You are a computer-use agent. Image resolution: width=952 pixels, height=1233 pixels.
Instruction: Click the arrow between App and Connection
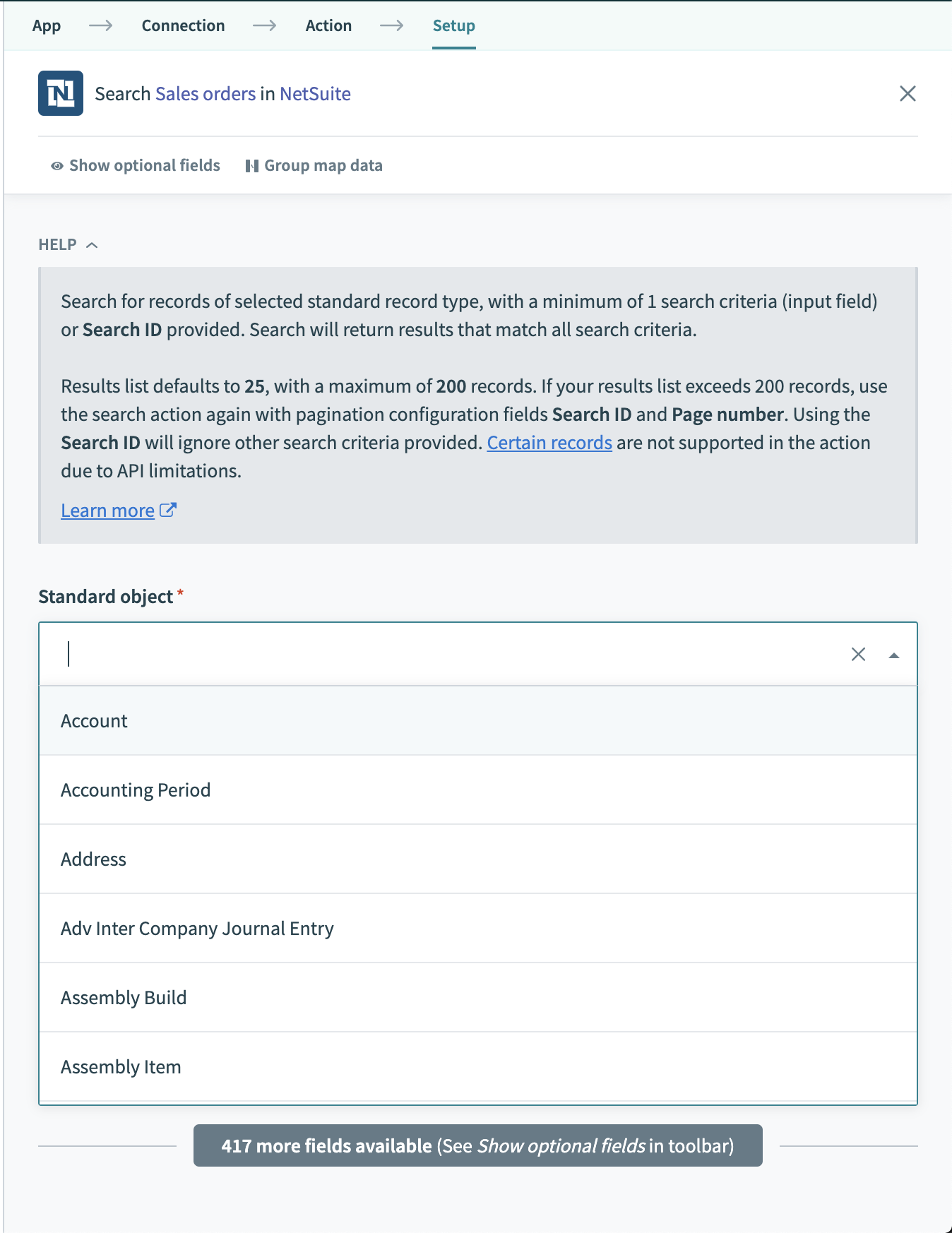[100, 25]
